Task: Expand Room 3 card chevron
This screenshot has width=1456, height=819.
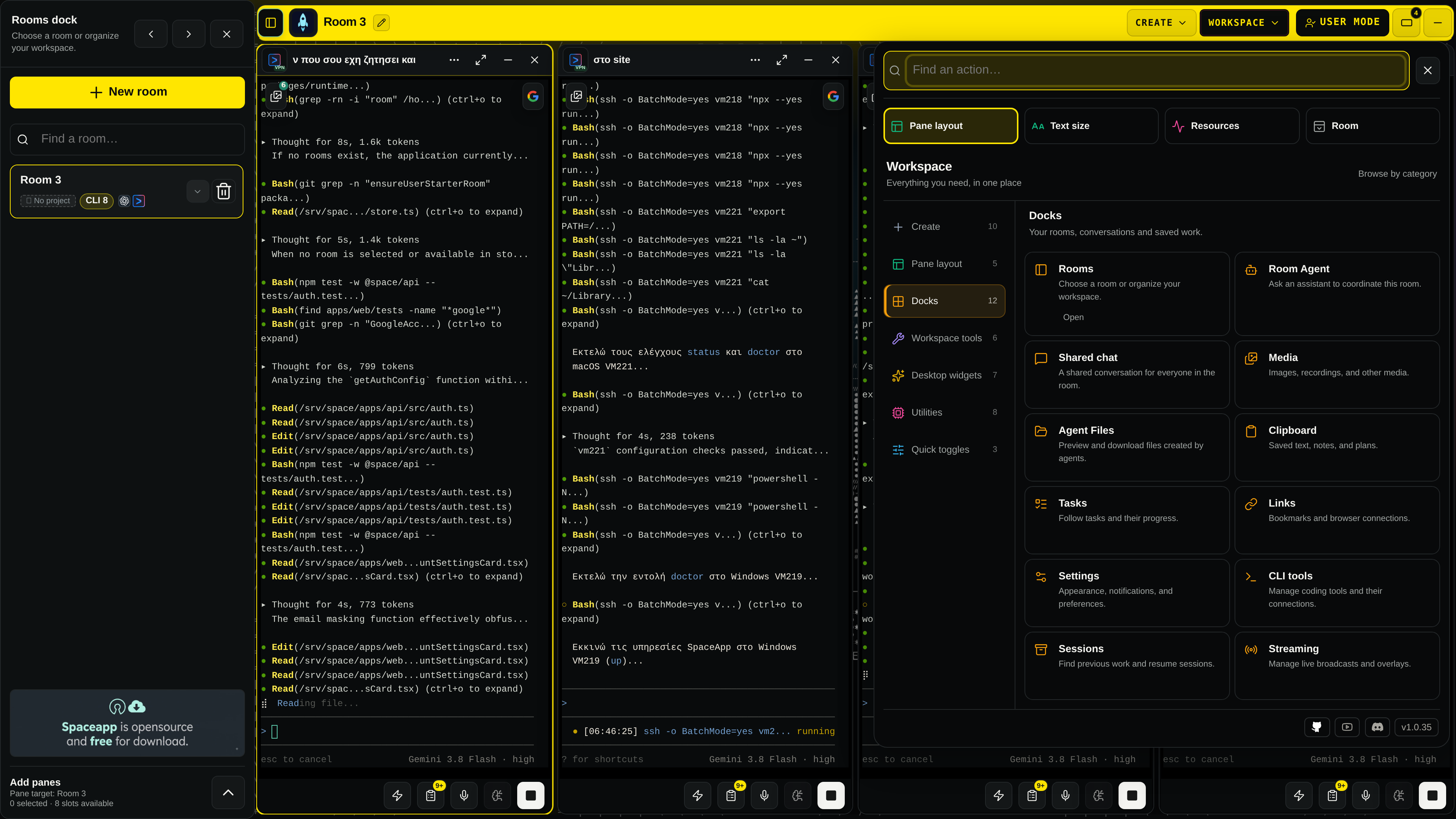Action: tap(197, 191)
